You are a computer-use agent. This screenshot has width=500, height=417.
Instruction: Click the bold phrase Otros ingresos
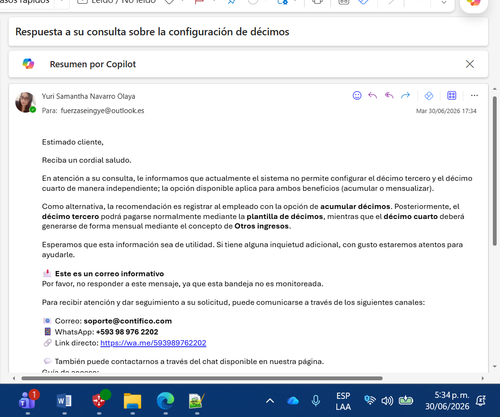(x=262, y=226)
